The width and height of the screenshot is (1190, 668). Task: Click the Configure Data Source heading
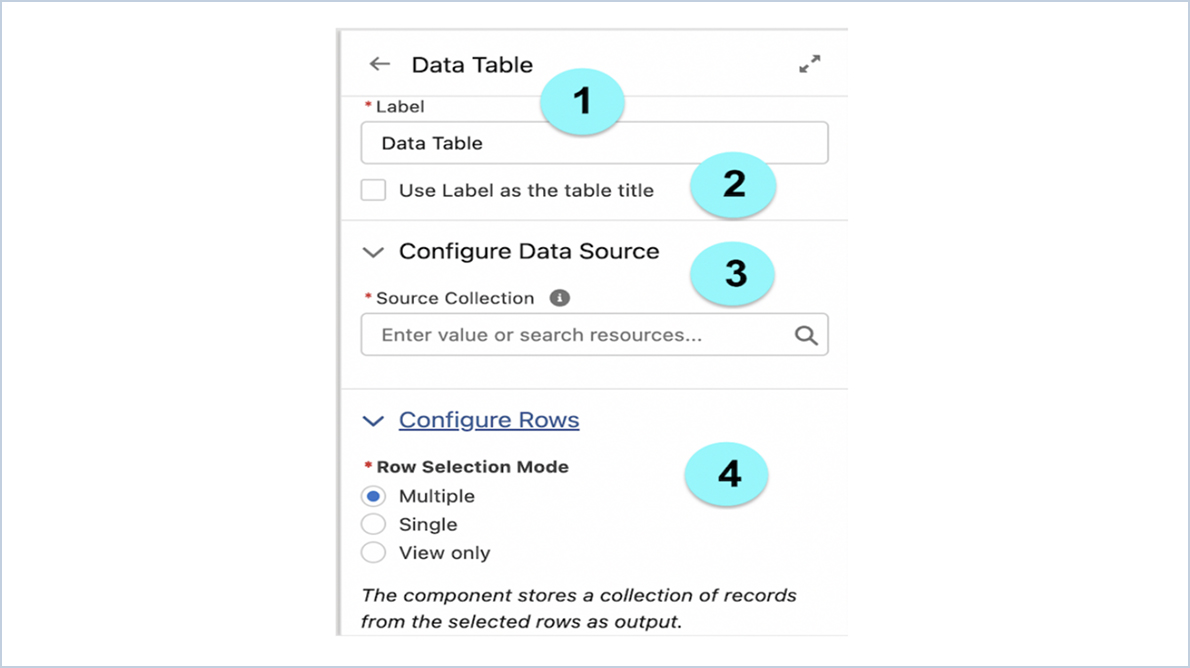[x=530, y=251]
